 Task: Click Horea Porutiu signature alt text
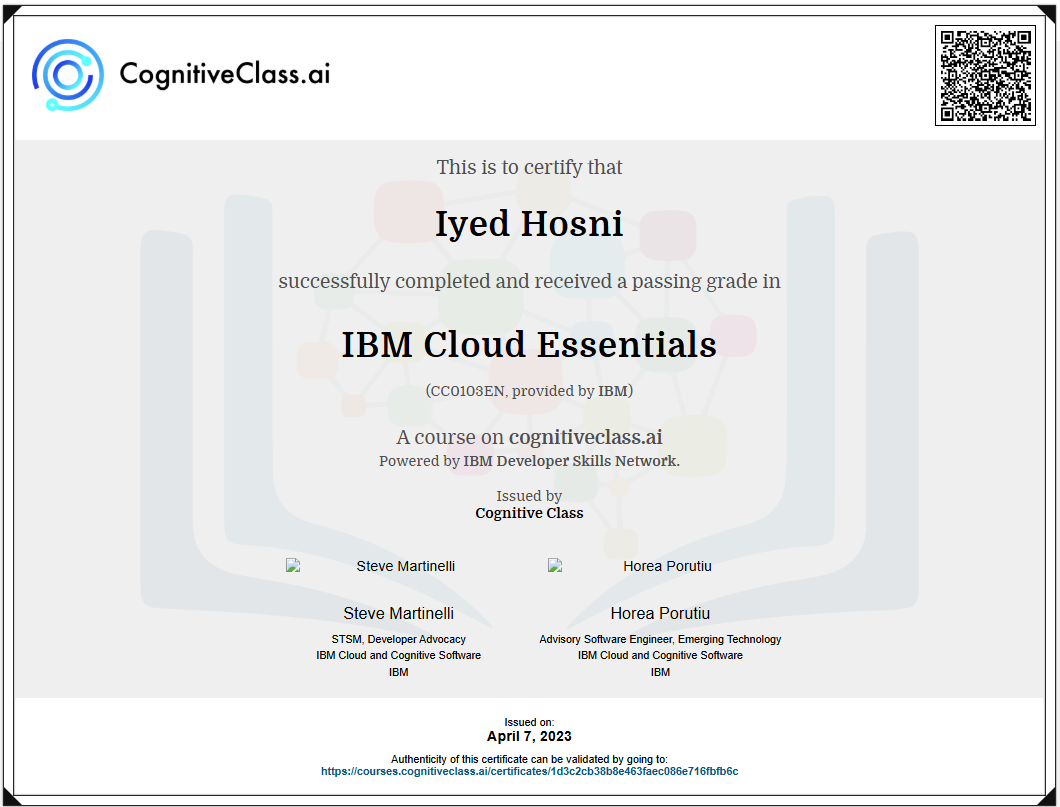(x=667, y=566)
